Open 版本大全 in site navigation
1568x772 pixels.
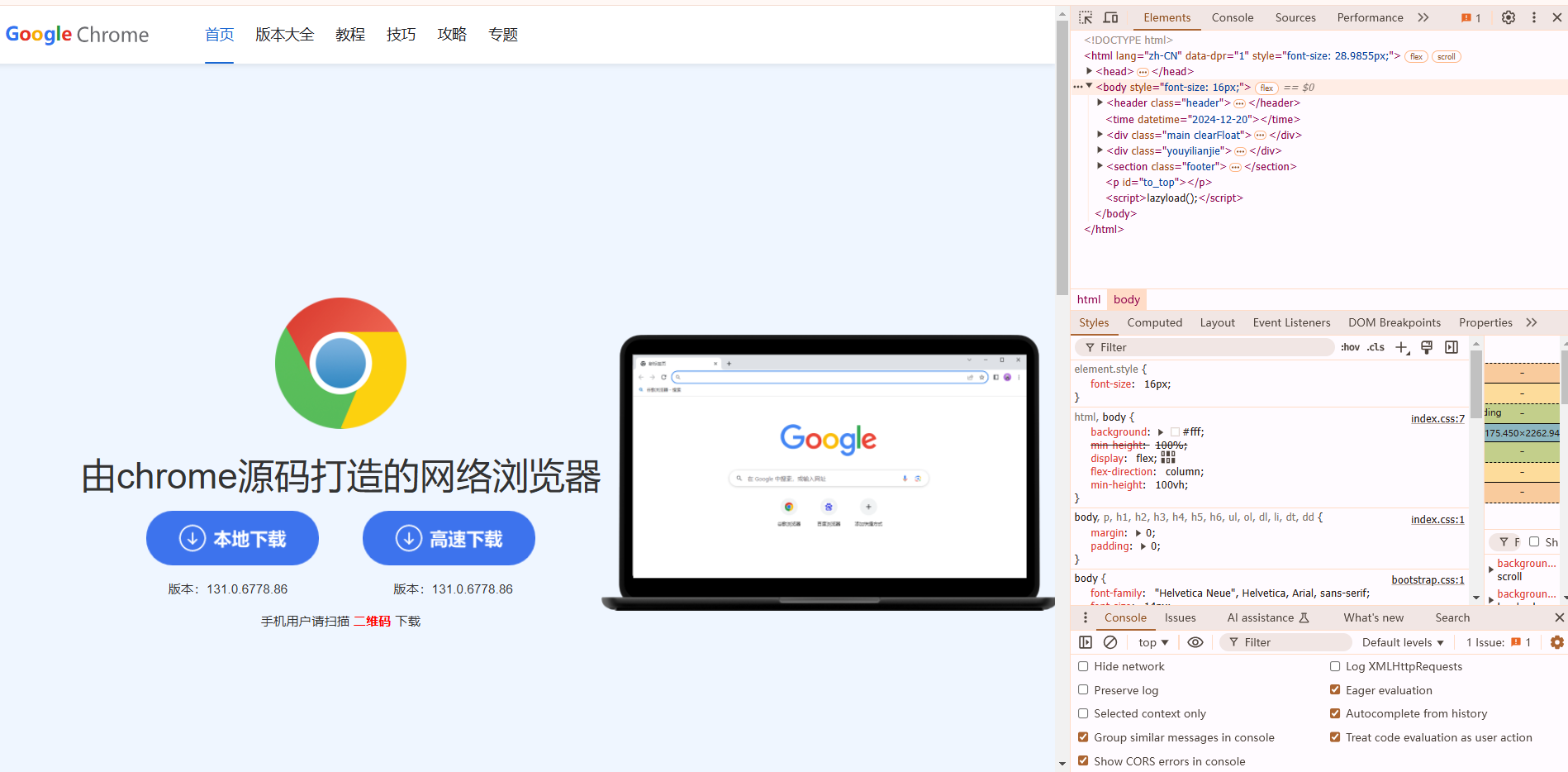coord(285,35)
